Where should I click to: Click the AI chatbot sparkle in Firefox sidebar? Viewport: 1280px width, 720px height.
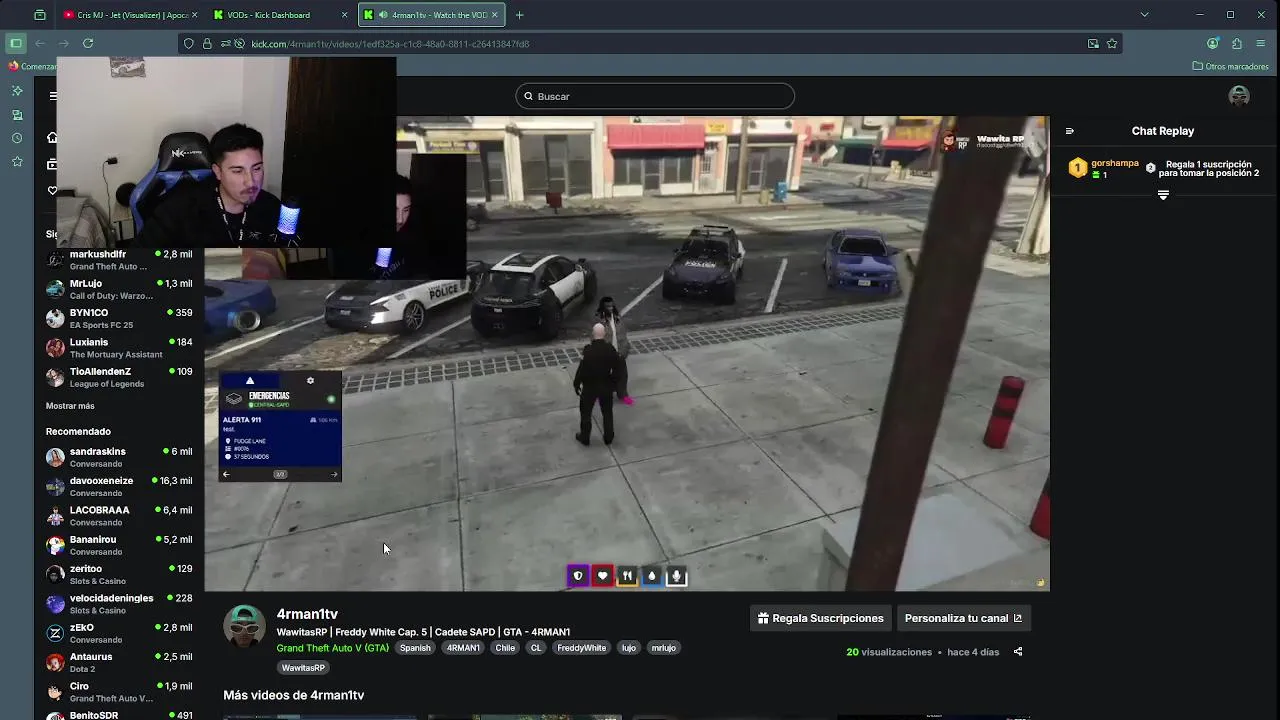[x=17, y=91]
